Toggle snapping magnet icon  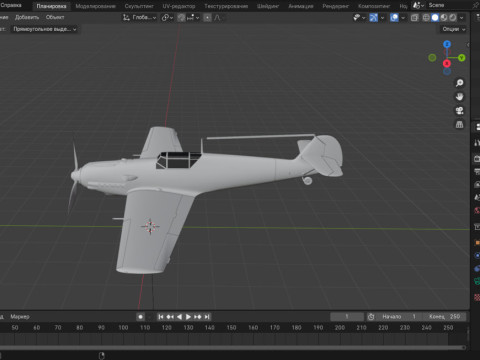[x=181, y=17]
